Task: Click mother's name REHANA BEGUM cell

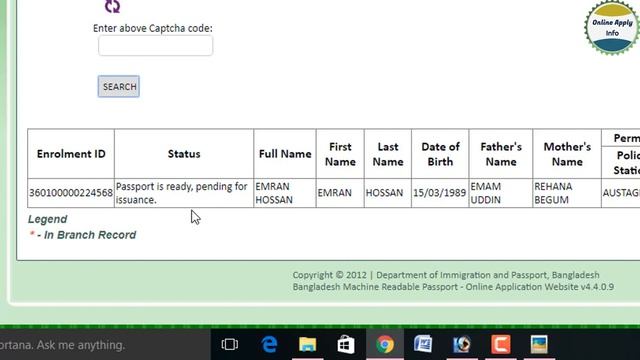Action: pos(567,193)
